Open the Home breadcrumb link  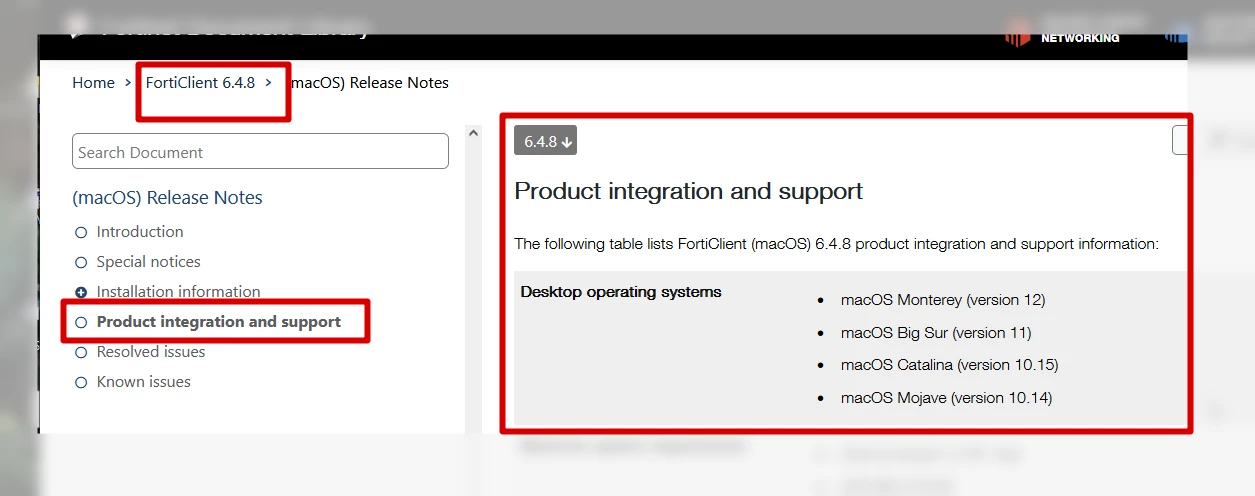click(93, 83)
